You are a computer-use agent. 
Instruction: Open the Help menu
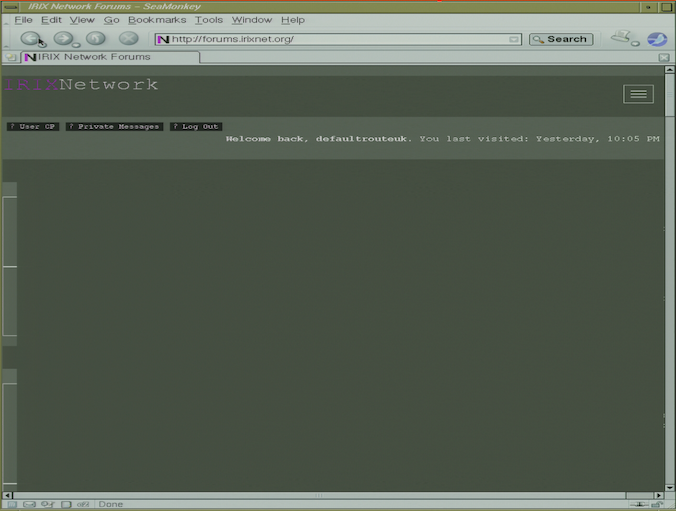293,20
